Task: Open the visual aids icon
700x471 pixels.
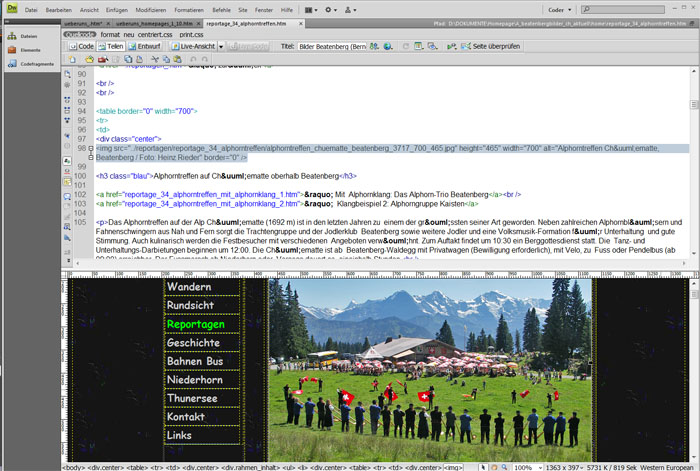Action: coord(432,46)
